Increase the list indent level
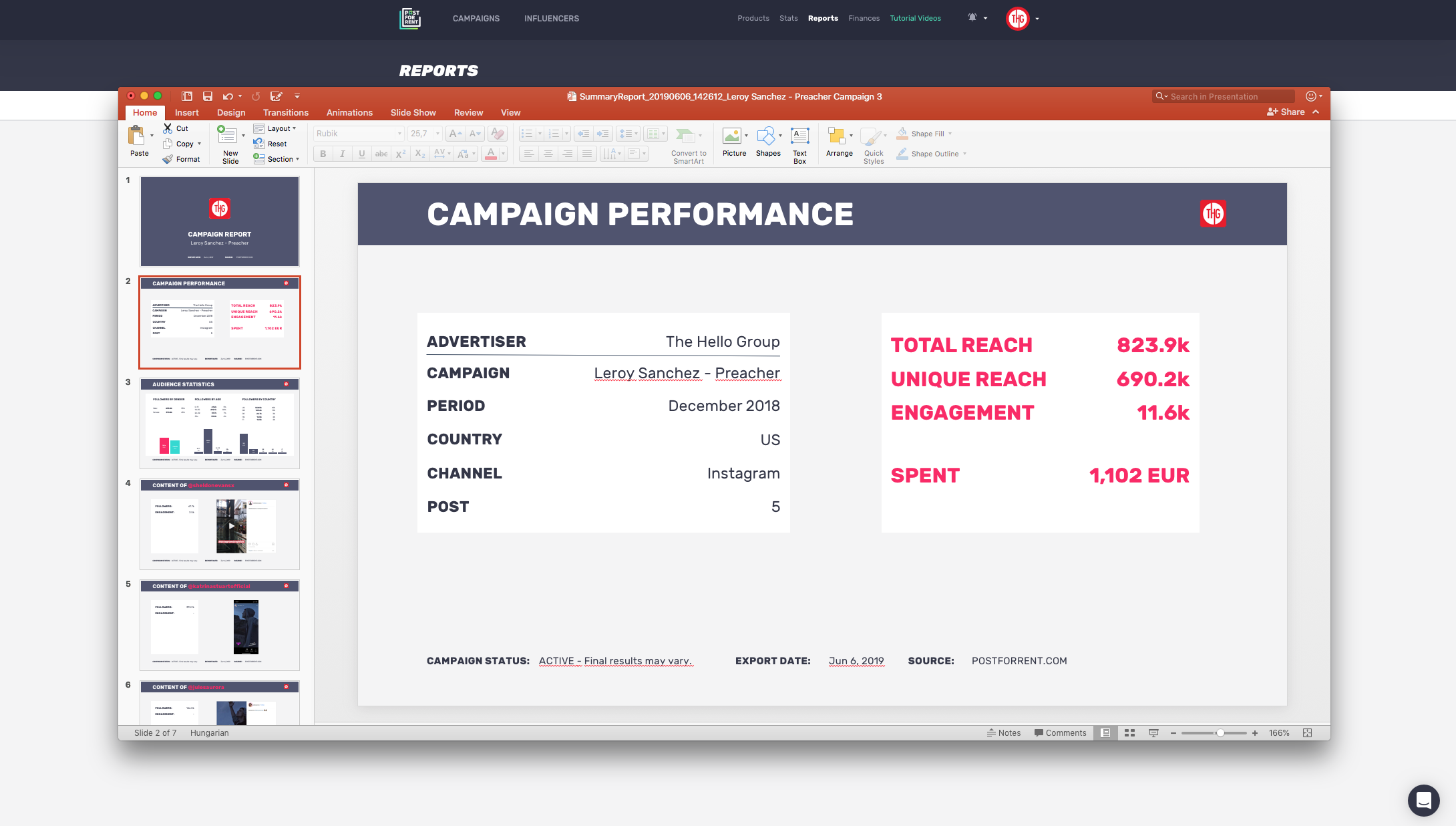The image size is (1456, 826). 602,134
